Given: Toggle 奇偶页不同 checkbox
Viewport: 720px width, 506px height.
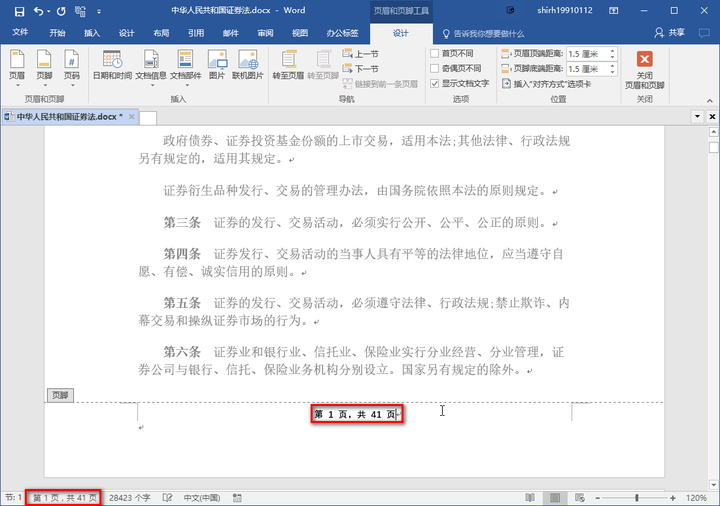Looking at the screenshot, I should (x=434, y=68).
